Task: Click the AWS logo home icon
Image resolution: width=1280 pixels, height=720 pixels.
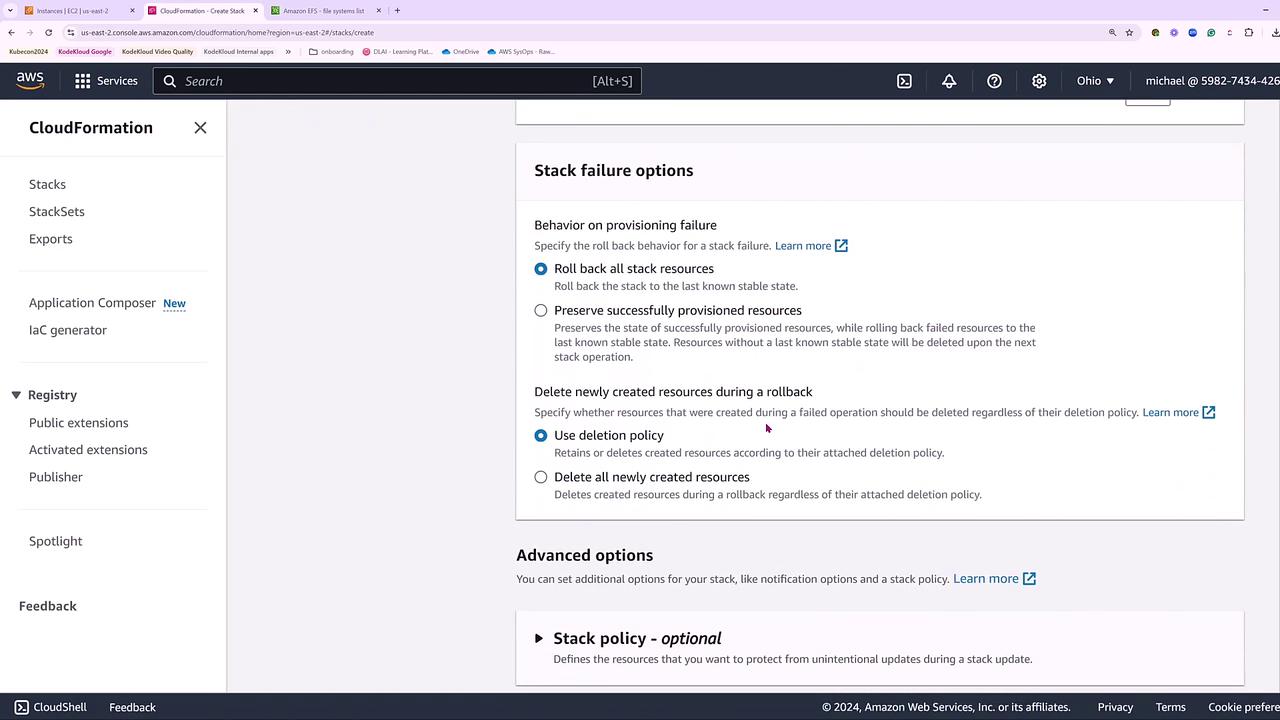Action: pyautogui.click(x=30, y=81)
